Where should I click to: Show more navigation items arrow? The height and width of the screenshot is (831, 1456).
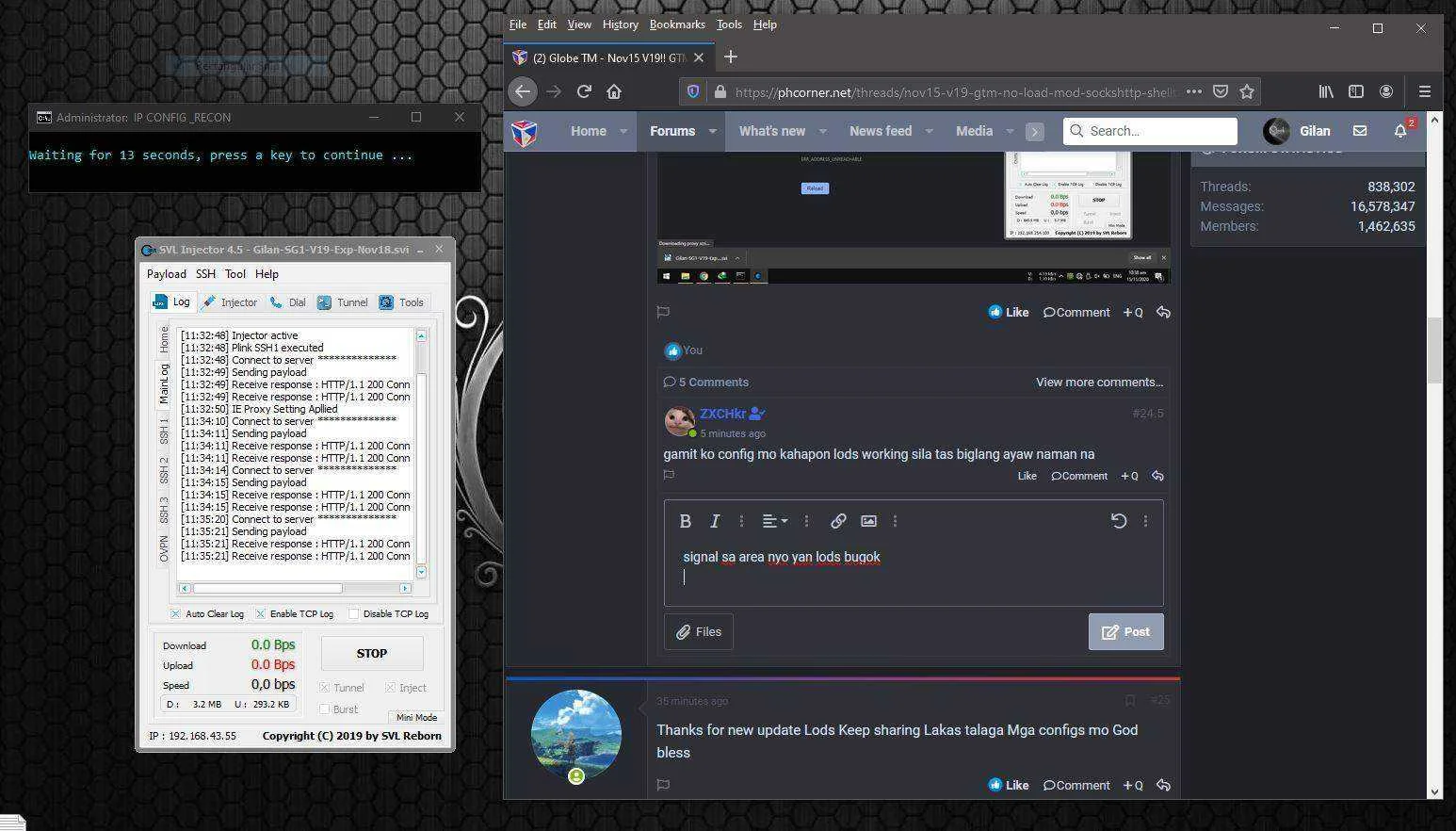tap(1034, 132)
